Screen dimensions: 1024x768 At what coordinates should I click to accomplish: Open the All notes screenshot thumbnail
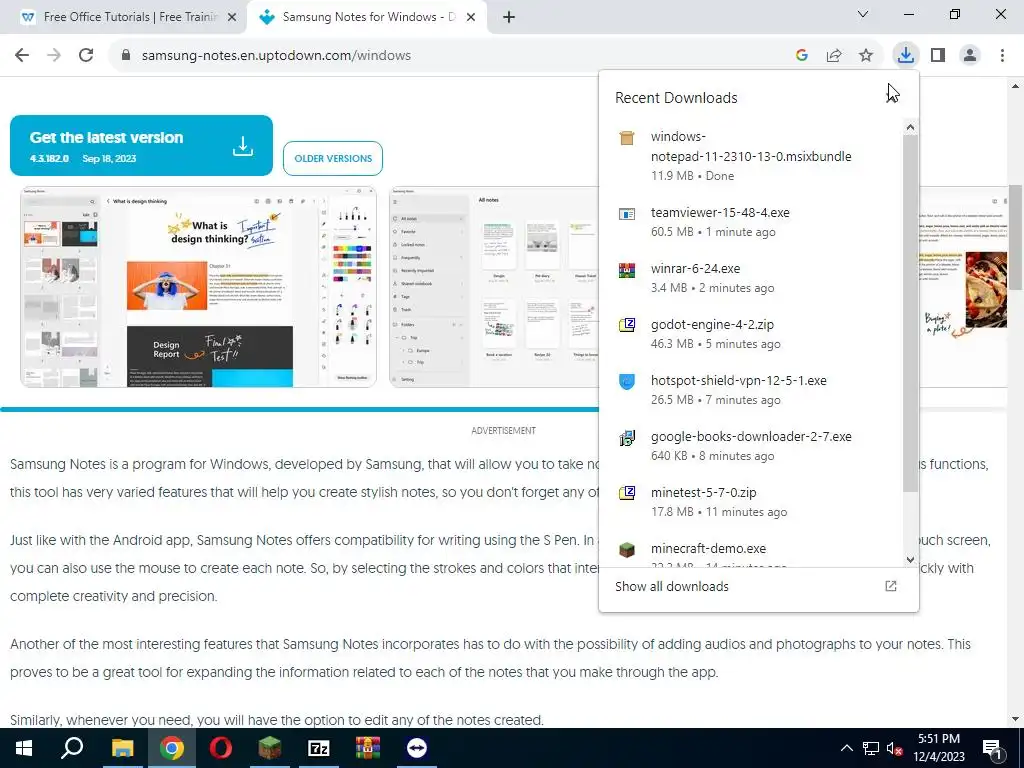pyautogui.click(x=494, y=287)
